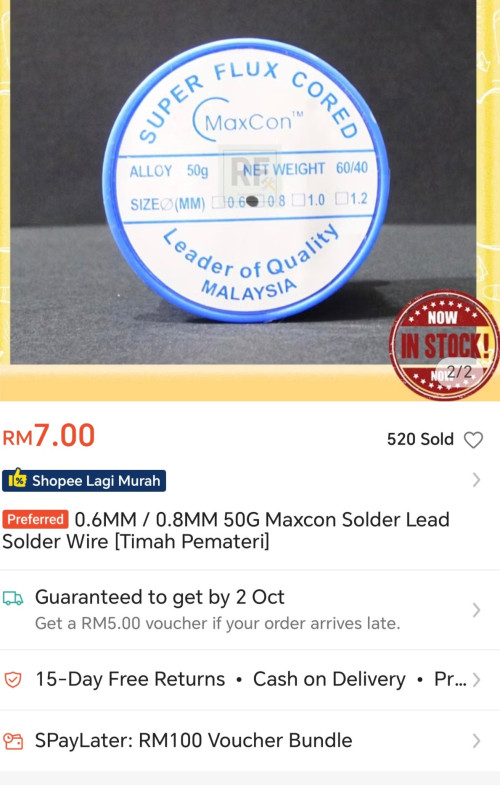Click the Preferred seller badge
The width and height of the screenshot is (500, 792).
[35, 519]
